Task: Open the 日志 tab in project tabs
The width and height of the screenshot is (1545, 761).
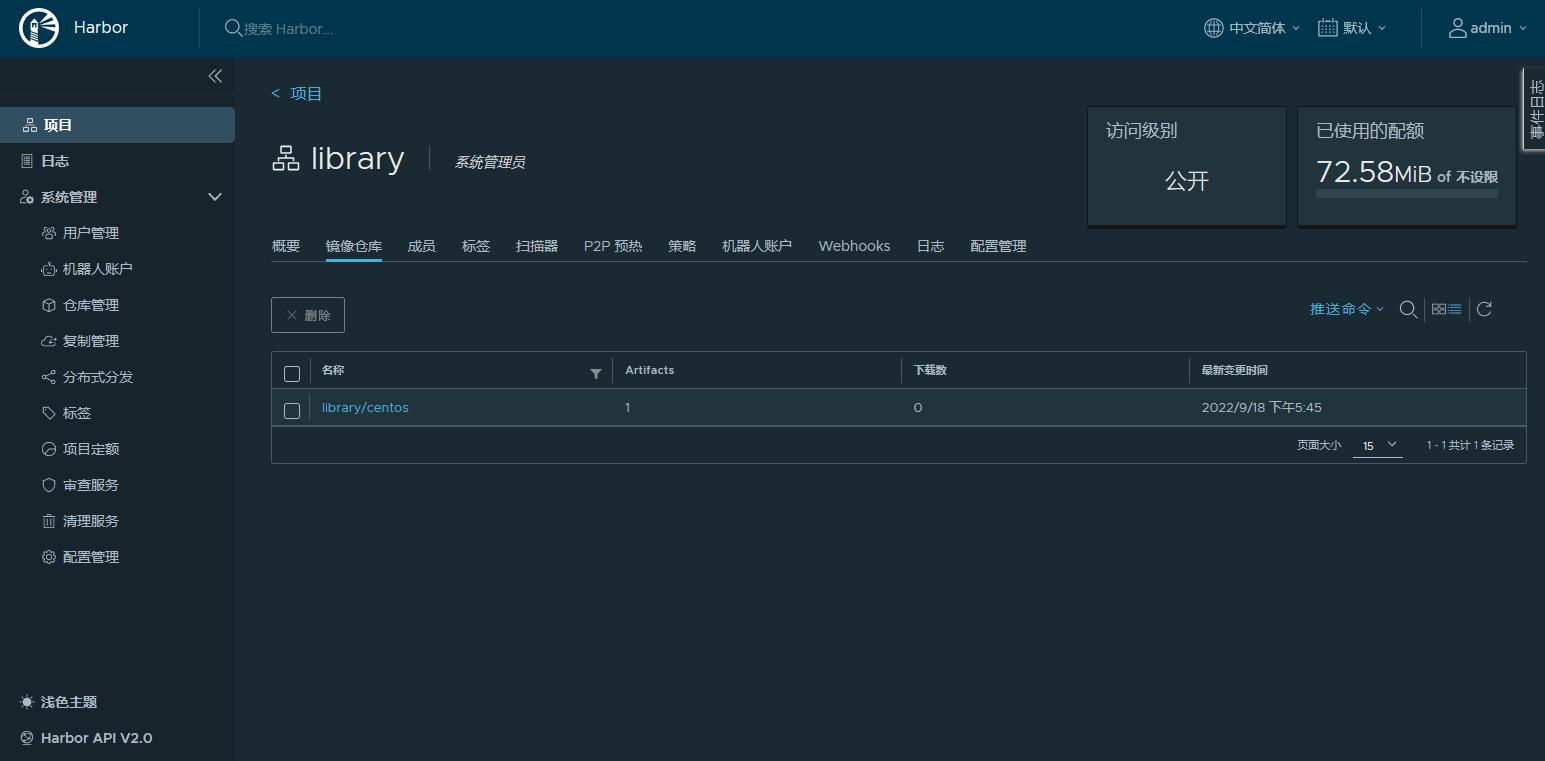Action: point(930,246)
